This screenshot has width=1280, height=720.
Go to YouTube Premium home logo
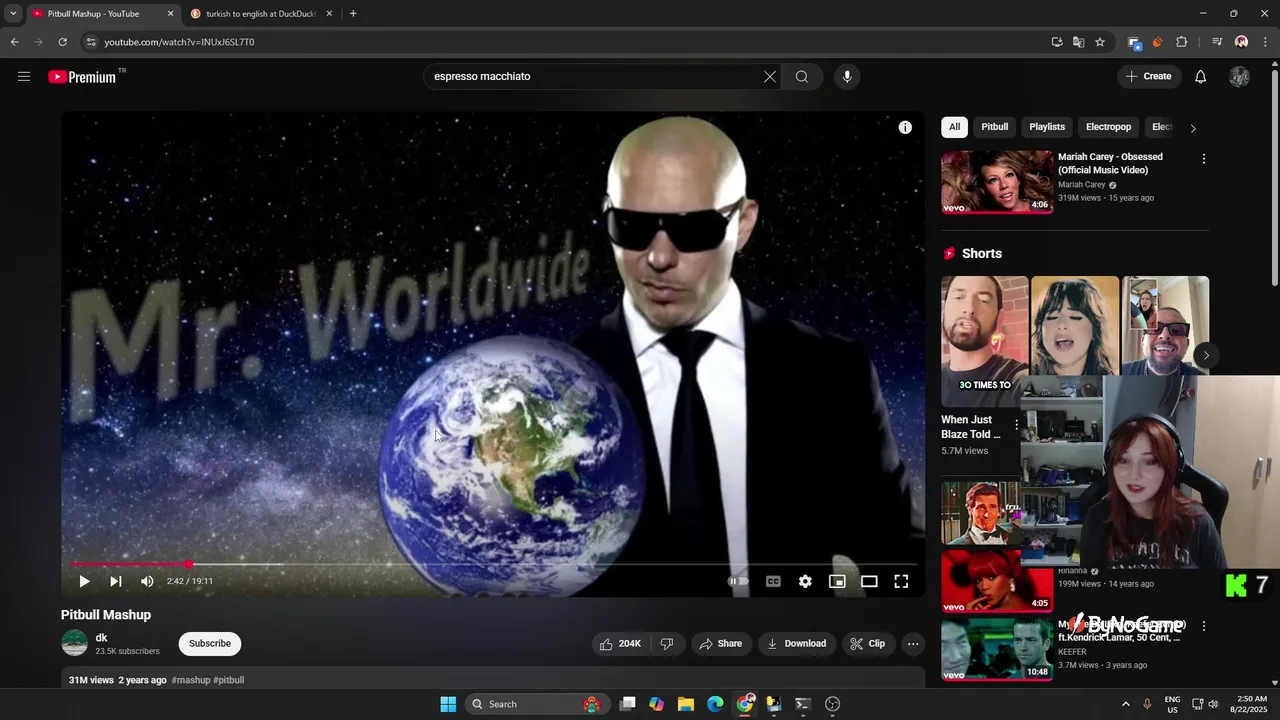pyautogui.click(x=82, y=77)
